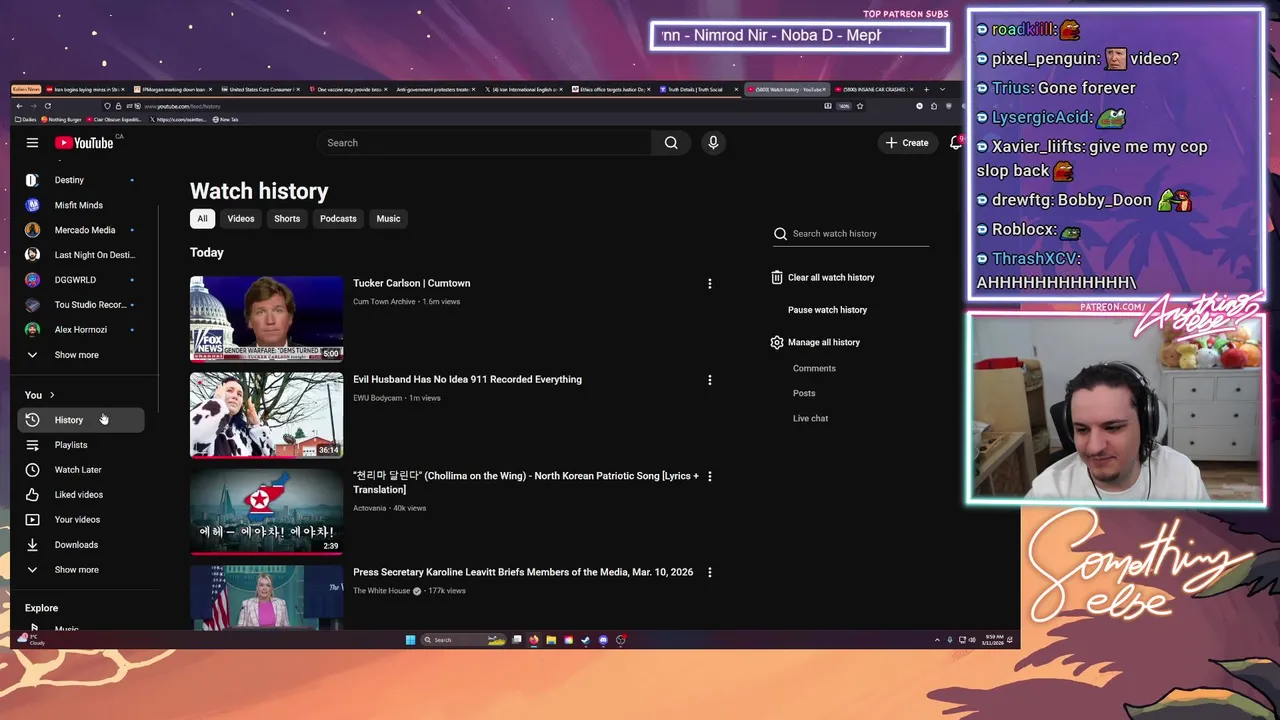This screenshot has width=1280, height=720.
Task: Click Clear all watch history
Action: [823, 278]
